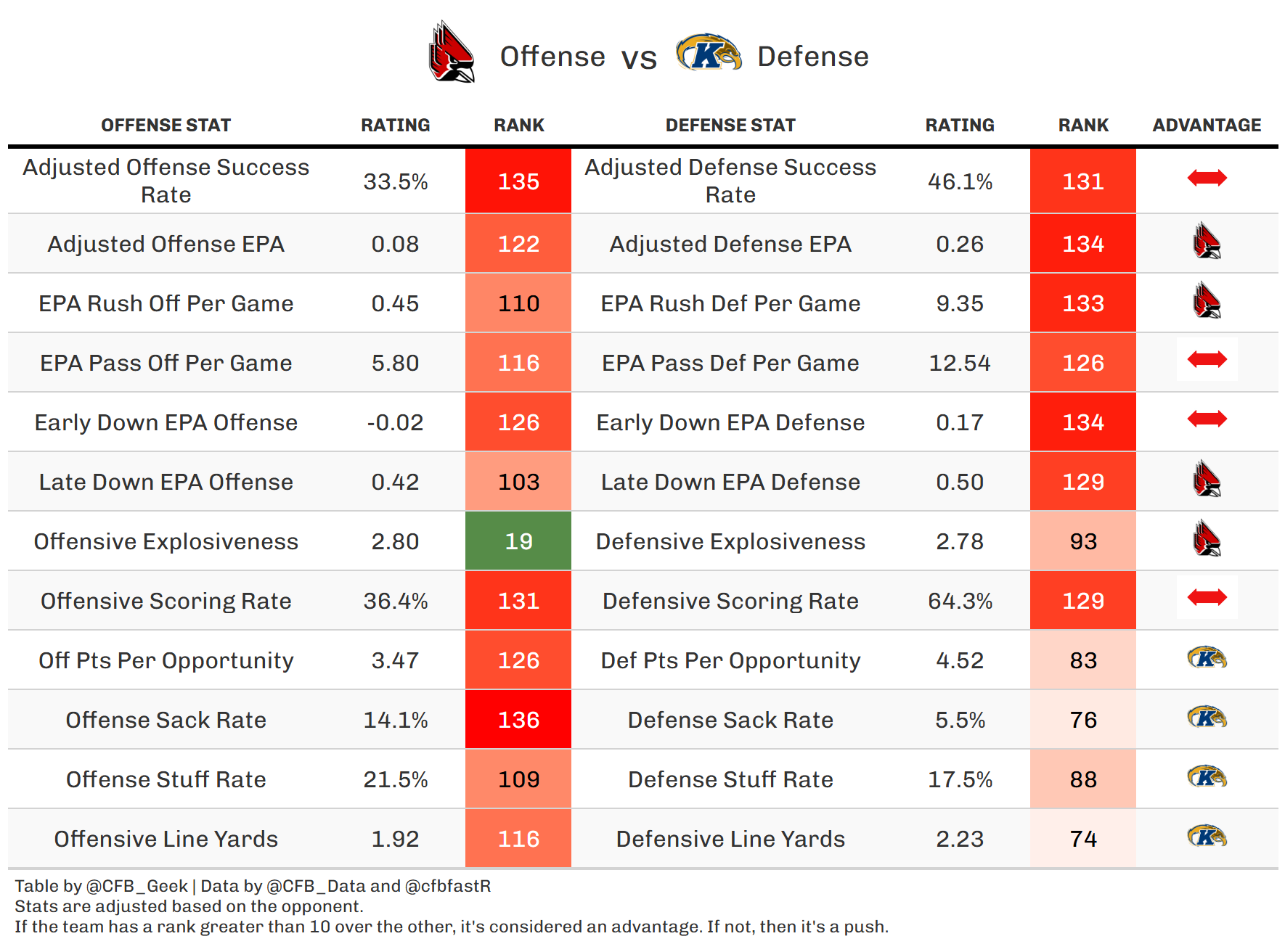Viewport: 1285px width, 952px height.
Task: Click the ADVANTAGE column header
Action: pos(1207,126)
